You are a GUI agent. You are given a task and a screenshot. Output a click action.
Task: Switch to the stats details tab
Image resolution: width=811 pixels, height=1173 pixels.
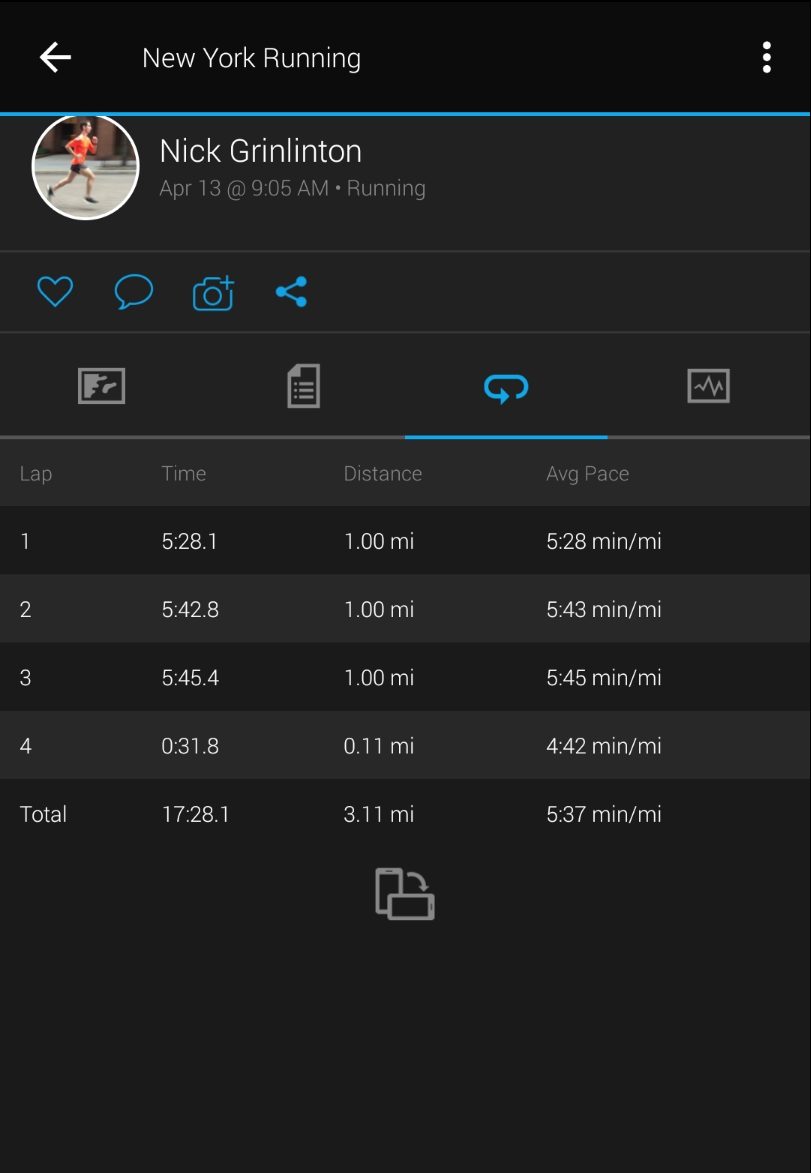pos(303,386)
